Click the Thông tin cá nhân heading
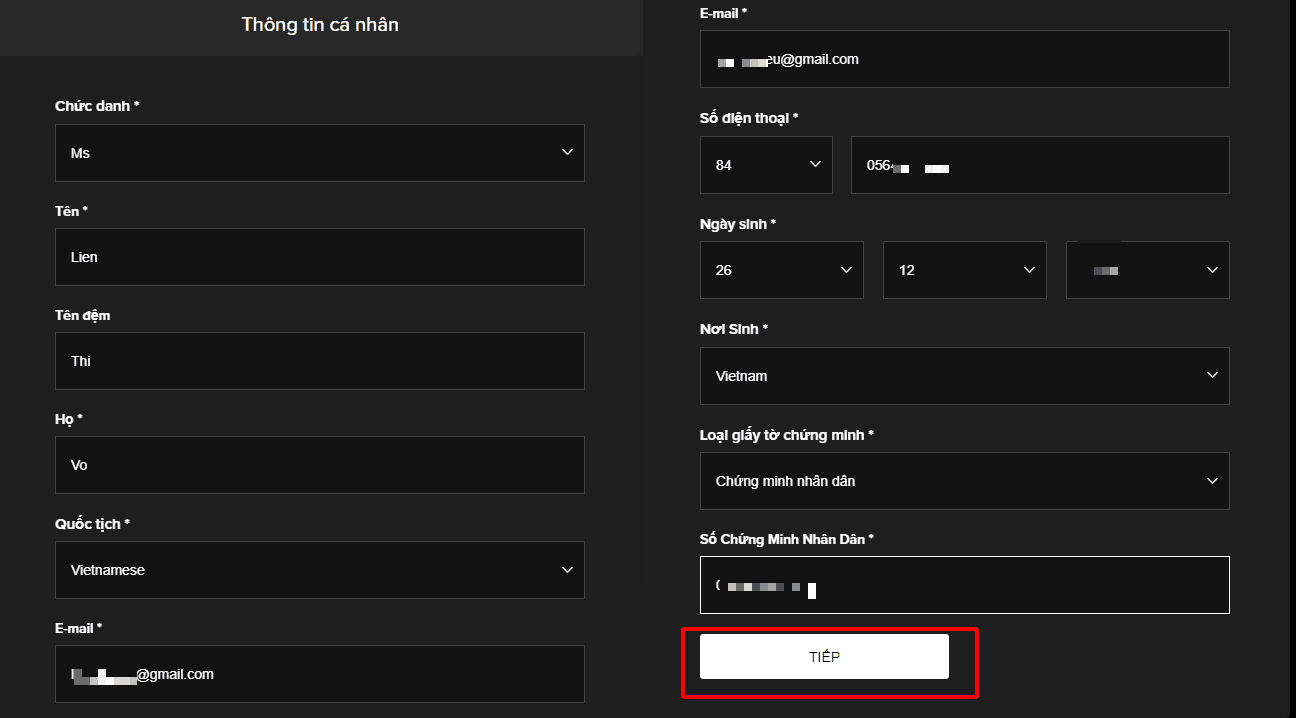Viewport: 1296px width, 718px height. point(320,25)
